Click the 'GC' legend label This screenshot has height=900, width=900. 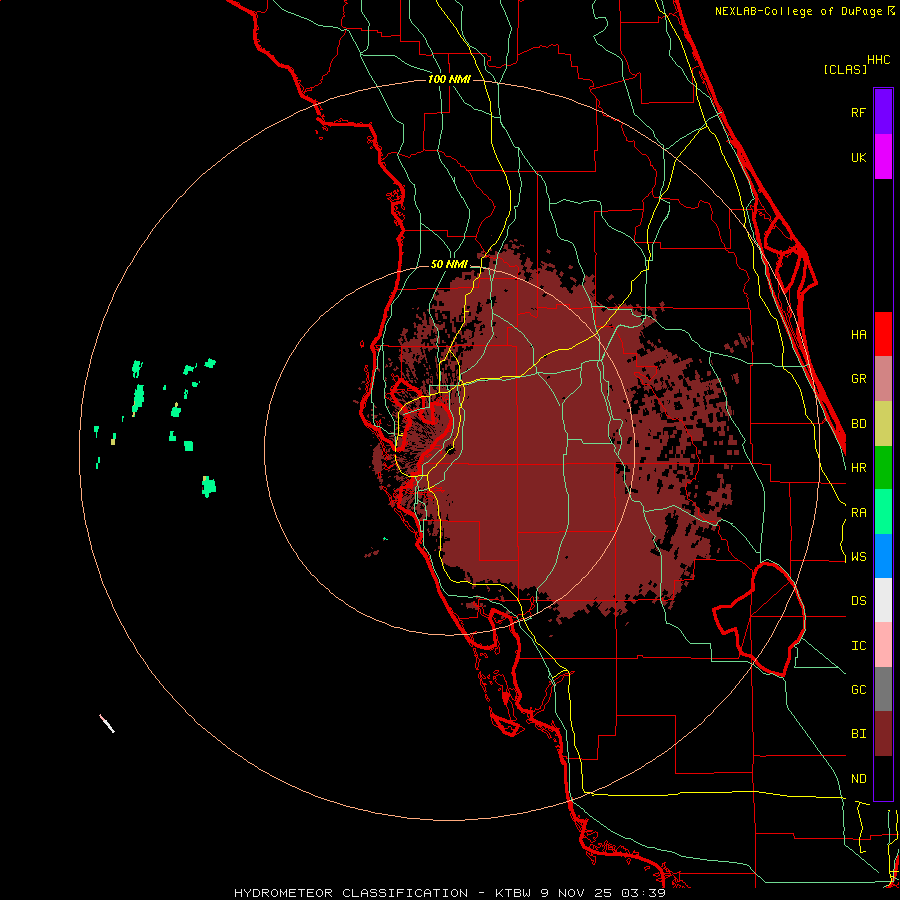pyautogui.click(x=858, y=690)
